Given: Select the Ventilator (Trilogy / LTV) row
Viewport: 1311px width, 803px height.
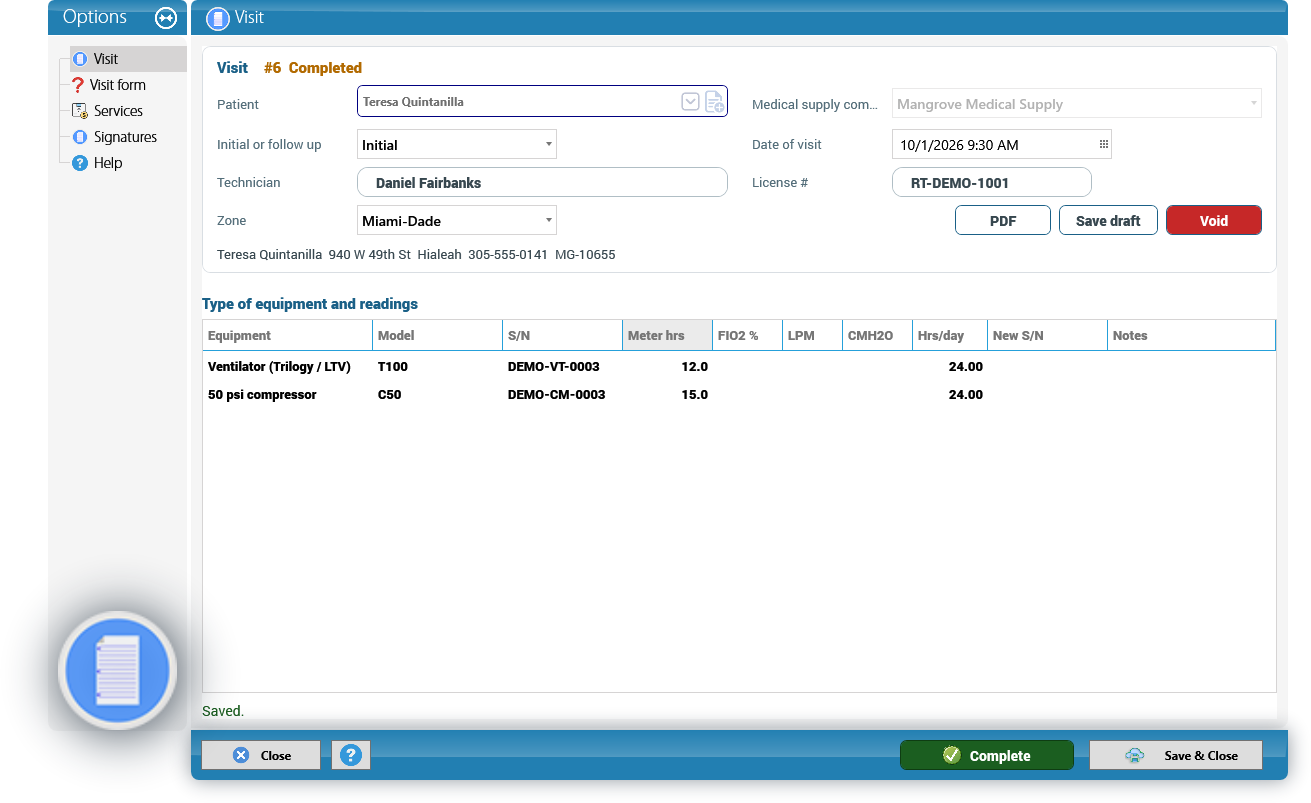Looking at the screenshot, I should pos(739,367).
